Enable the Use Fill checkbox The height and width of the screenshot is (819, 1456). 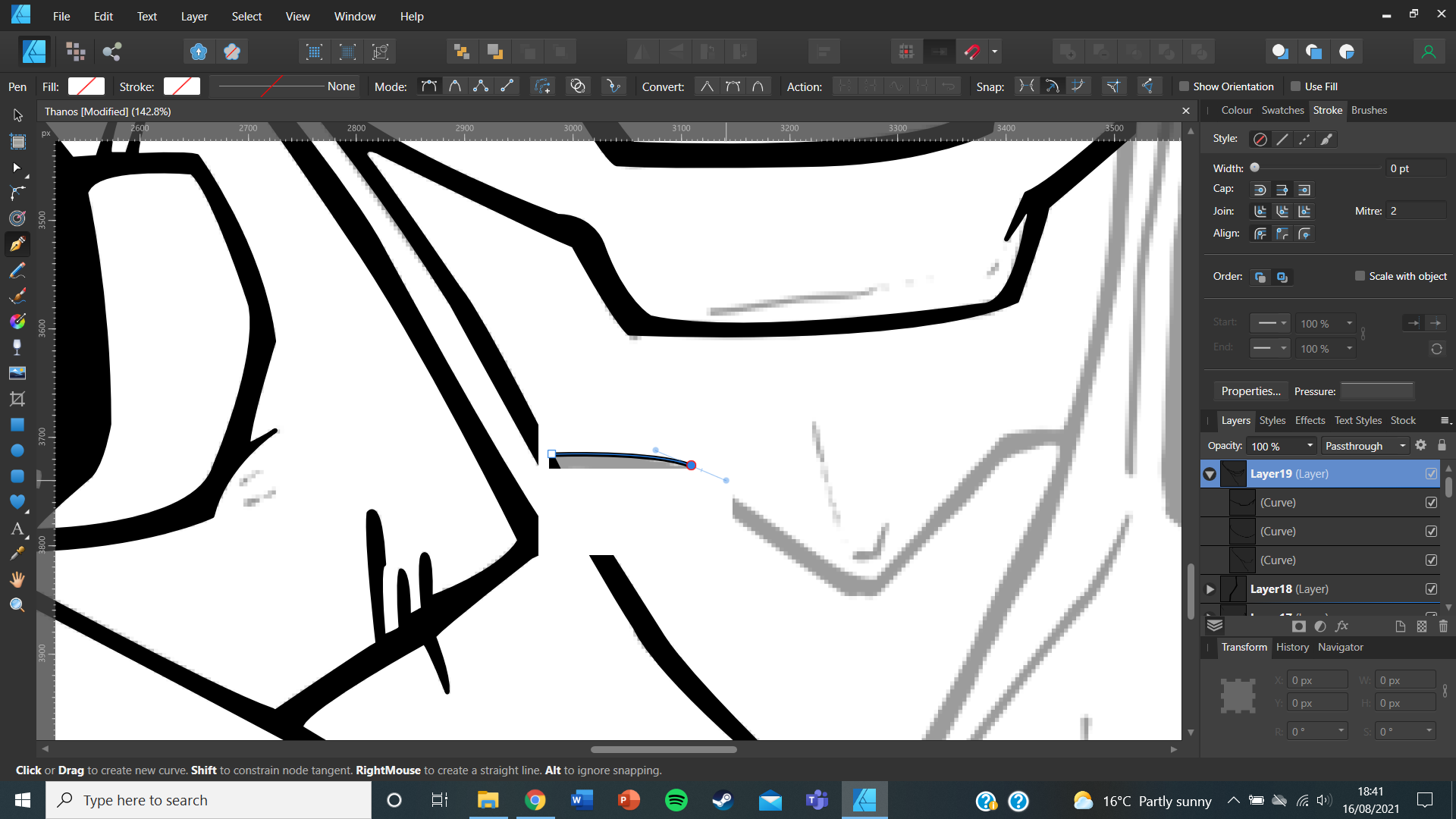tap(1295, 86)
